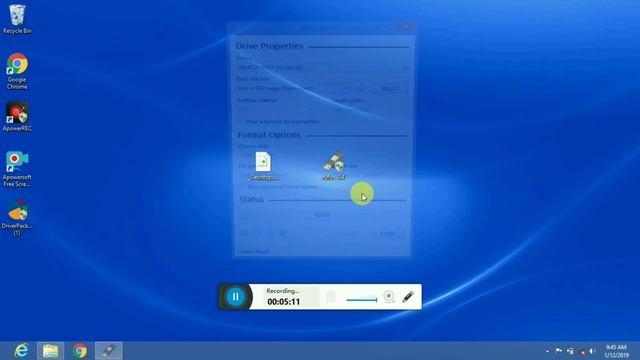Open the pencil annotation tool
Screen dimensions: 640x360
coord(408,297)
